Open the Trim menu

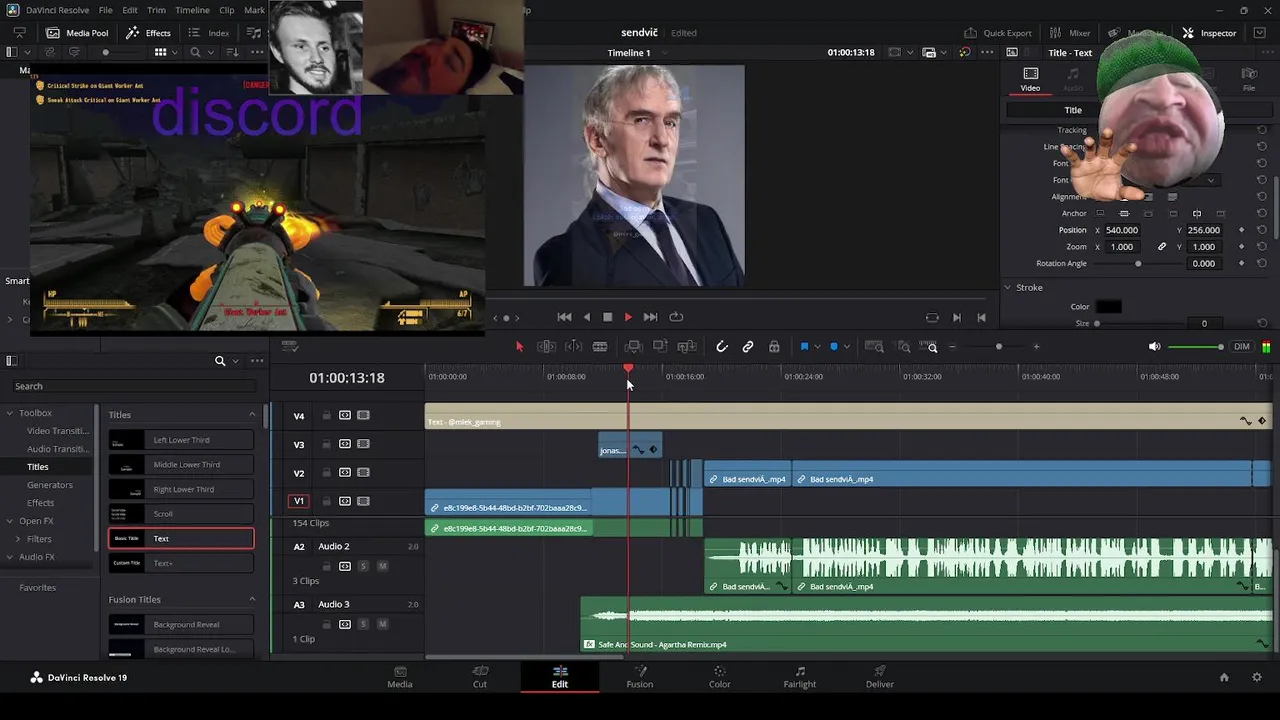coord(156,10)
